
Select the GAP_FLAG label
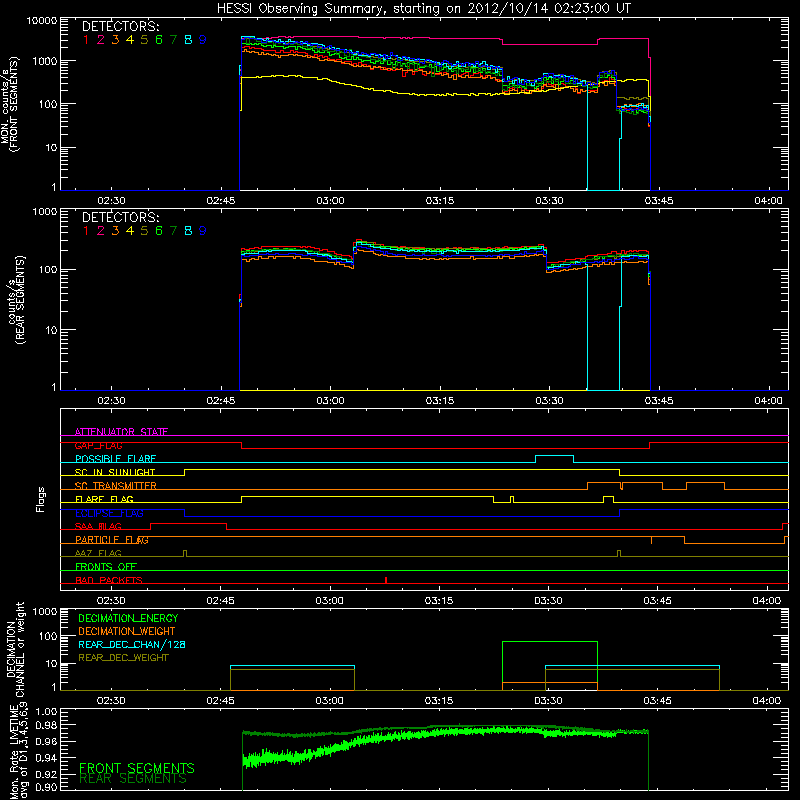[x=98, y=445]
